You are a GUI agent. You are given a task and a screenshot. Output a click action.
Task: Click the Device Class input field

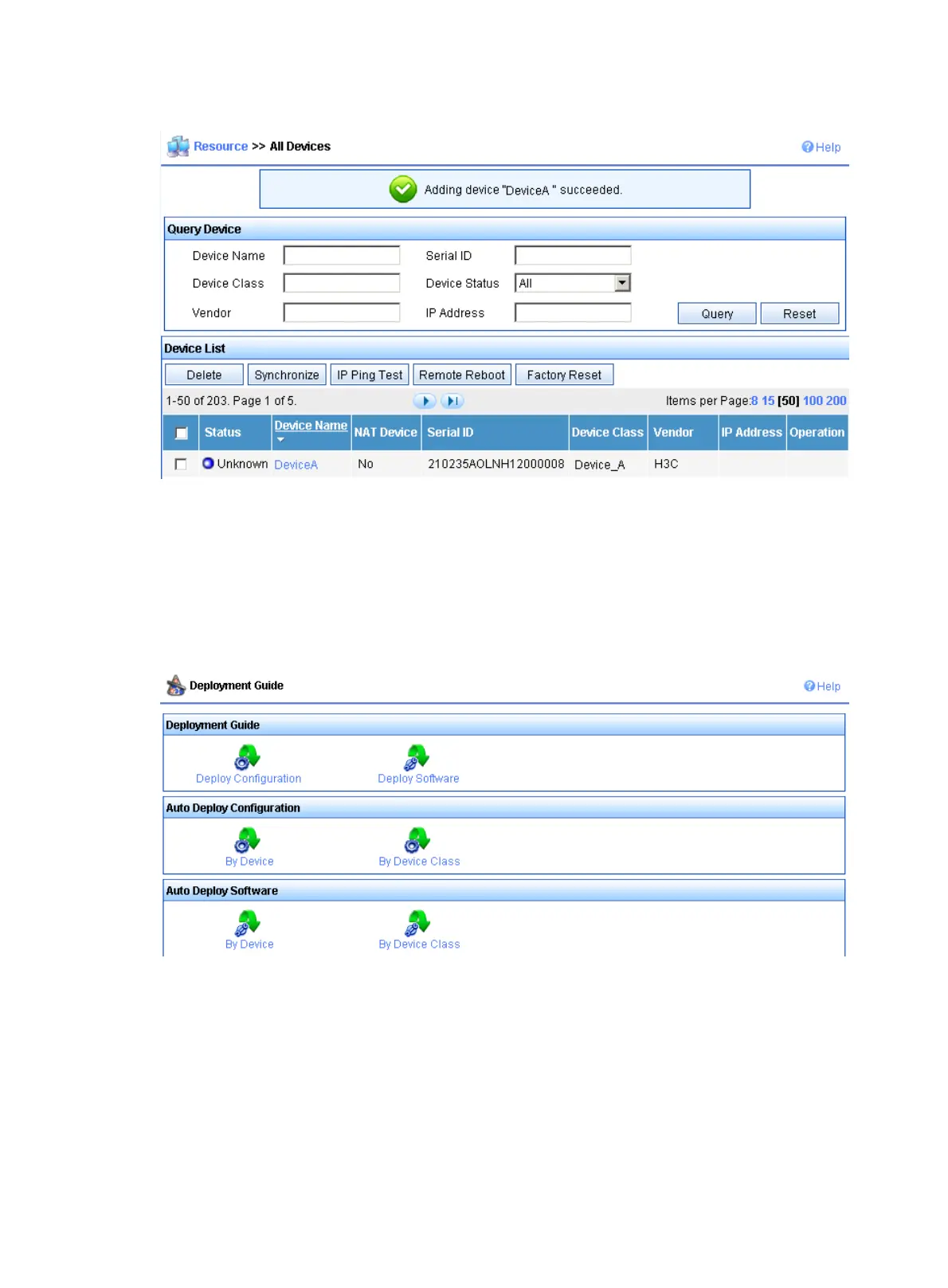point(342,283)
